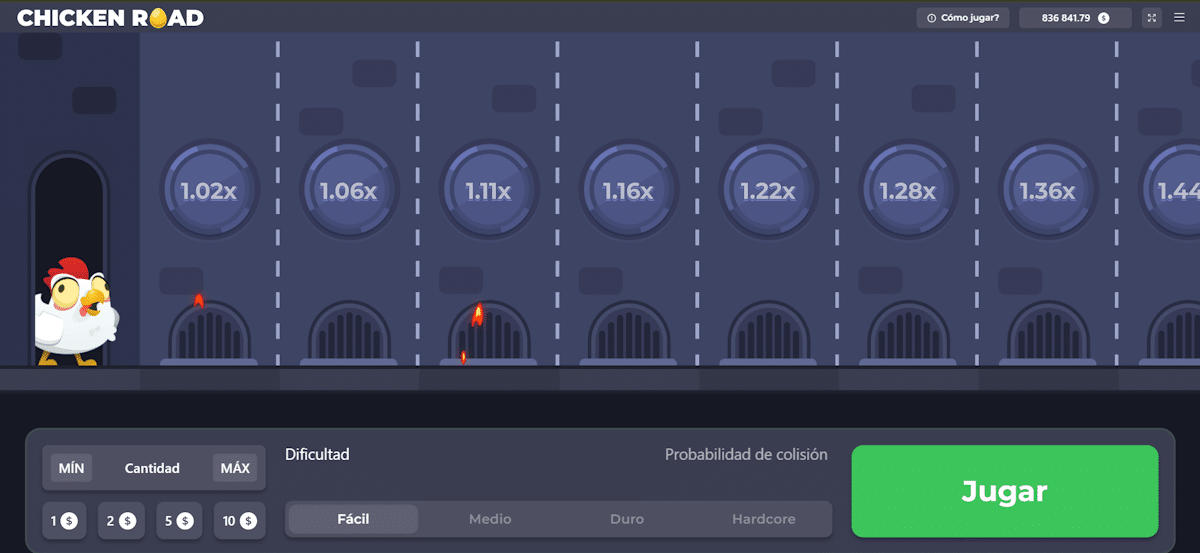The image size is (1200, 553).
Task: Set difficulty to Hardcore
Action: point(763,519)
